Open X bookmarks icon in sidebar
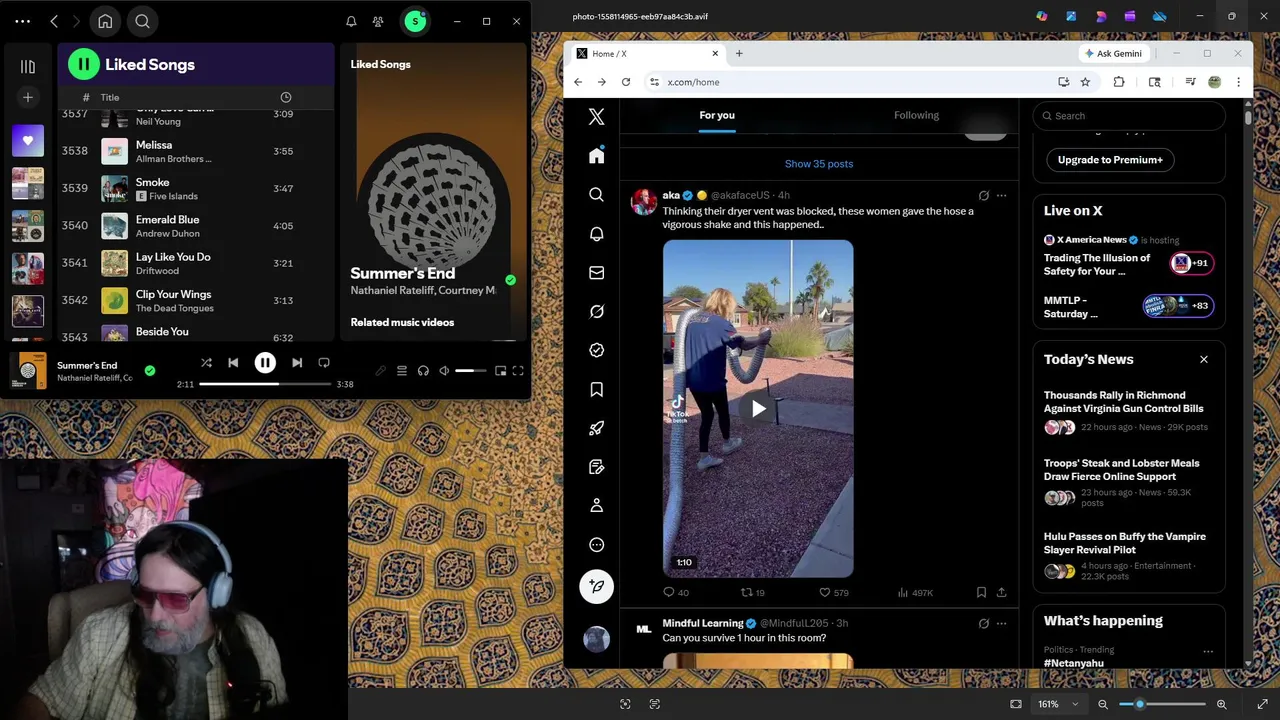The height and width of the screenshot is (720, 1280). coord(597,389)
